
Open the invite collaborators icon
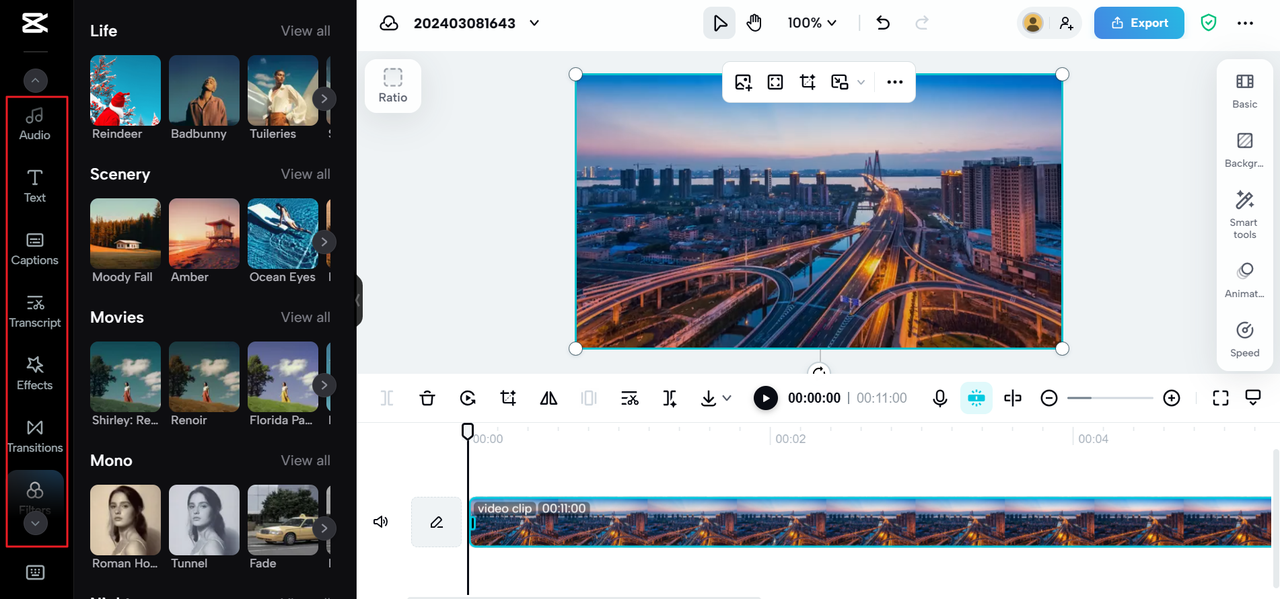1067,23
